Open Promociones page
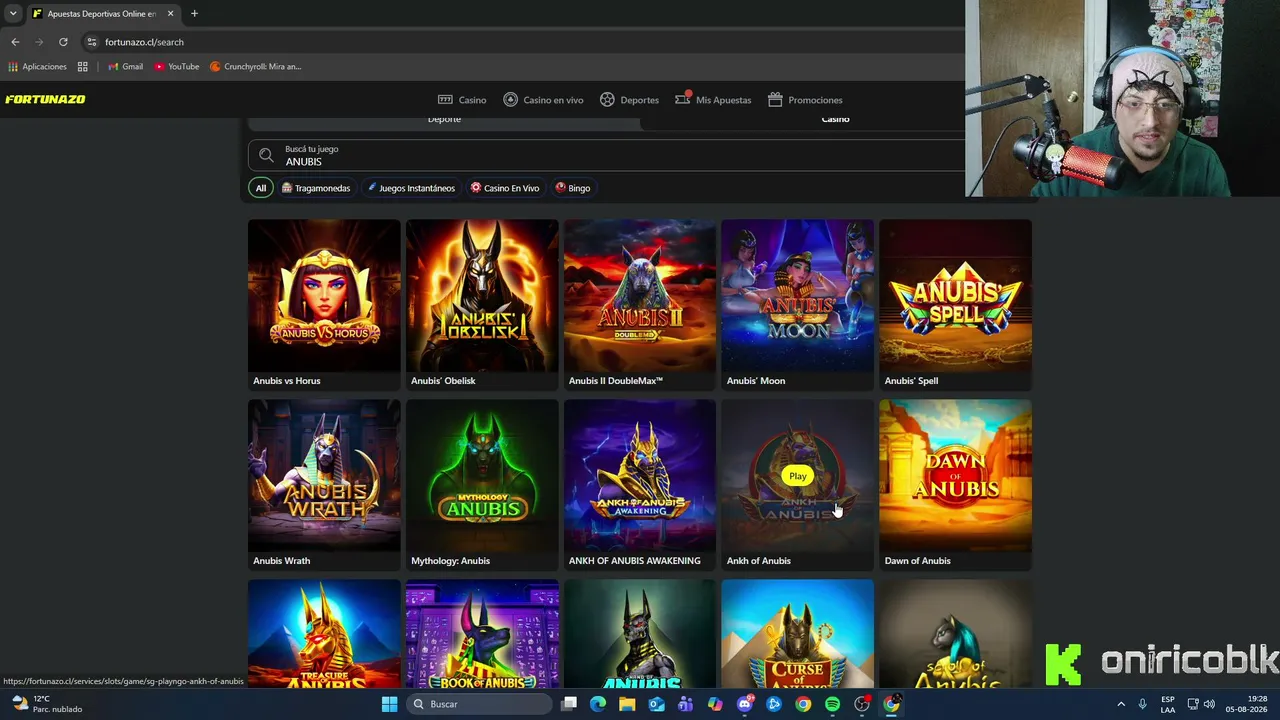 point(805,100)
